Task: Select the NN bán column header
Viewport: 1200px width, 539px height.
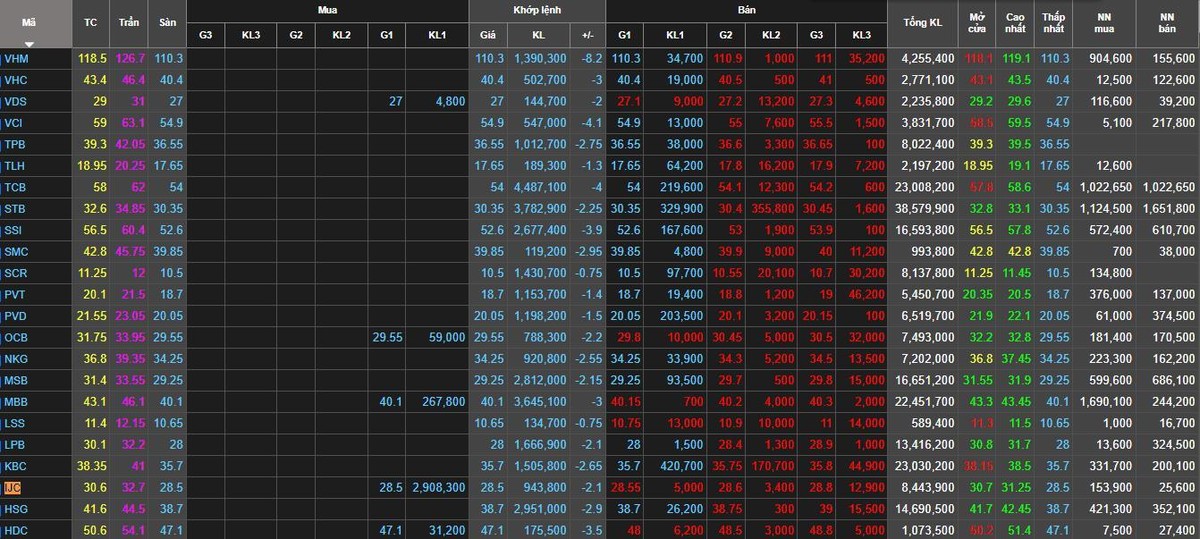Action: [1167, 21]
